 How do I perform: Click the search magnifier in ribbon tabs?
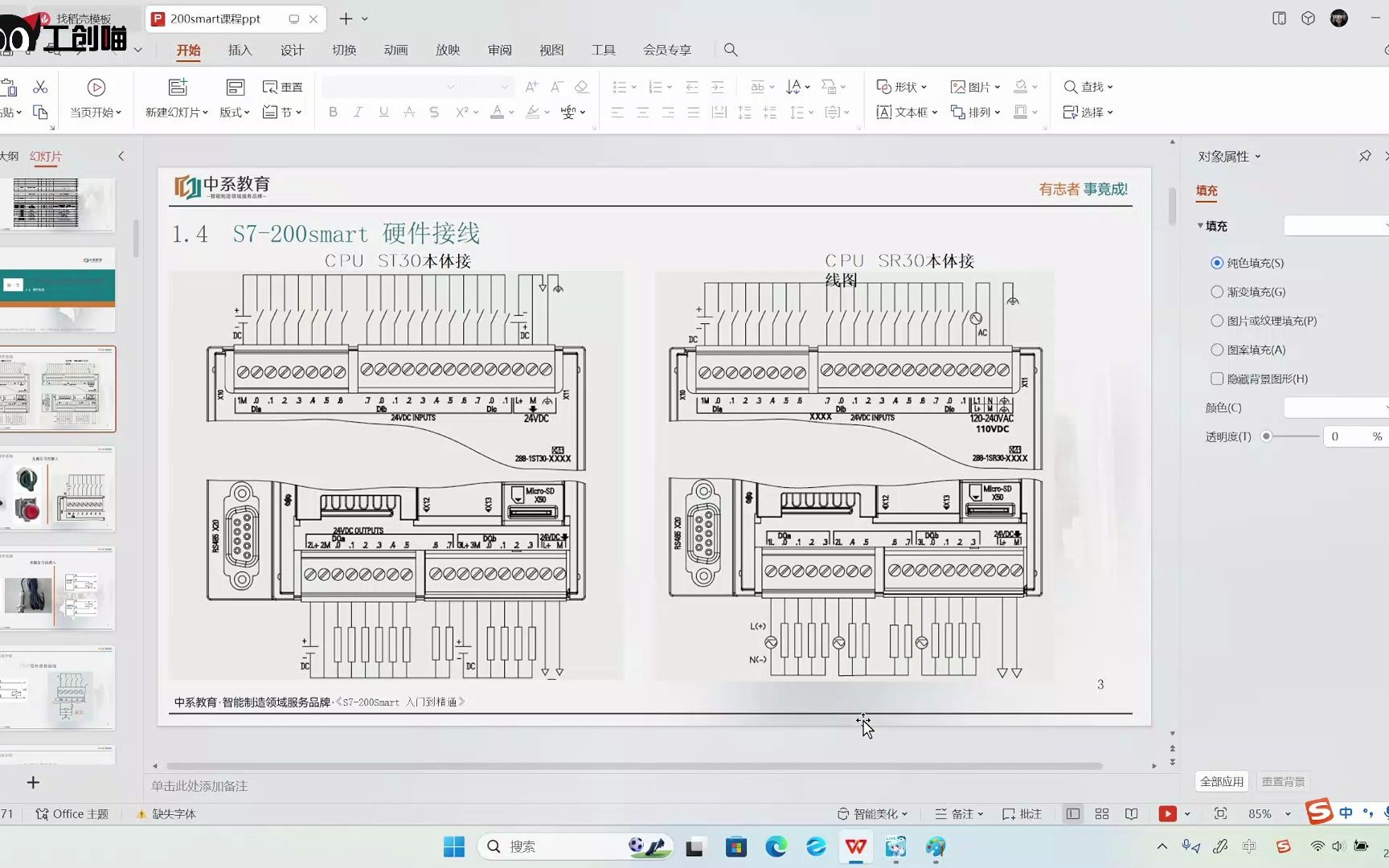click(x=731, y=50)
